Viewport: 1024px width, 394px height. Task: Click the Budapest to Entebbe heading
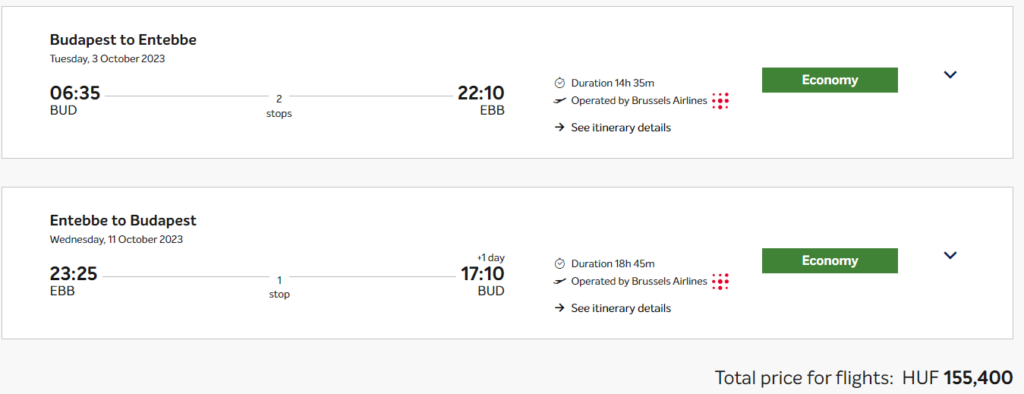123,40
